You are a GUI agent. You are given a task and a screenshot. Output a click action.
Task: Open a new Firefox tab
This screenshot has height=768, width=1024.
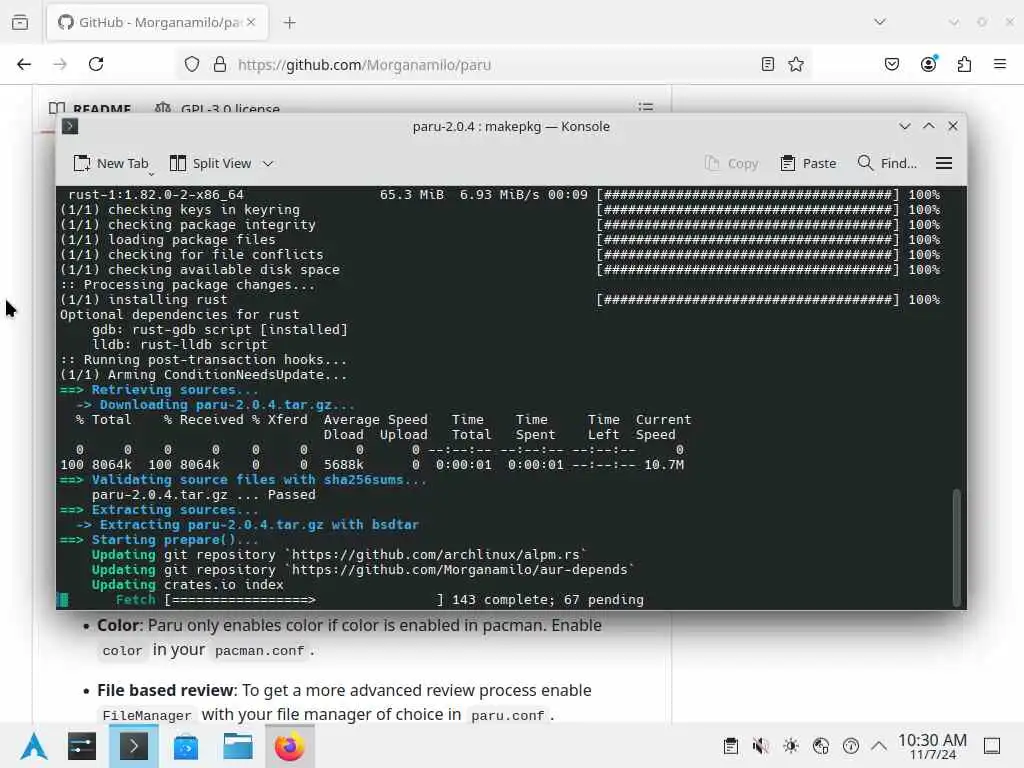[290, 23]
